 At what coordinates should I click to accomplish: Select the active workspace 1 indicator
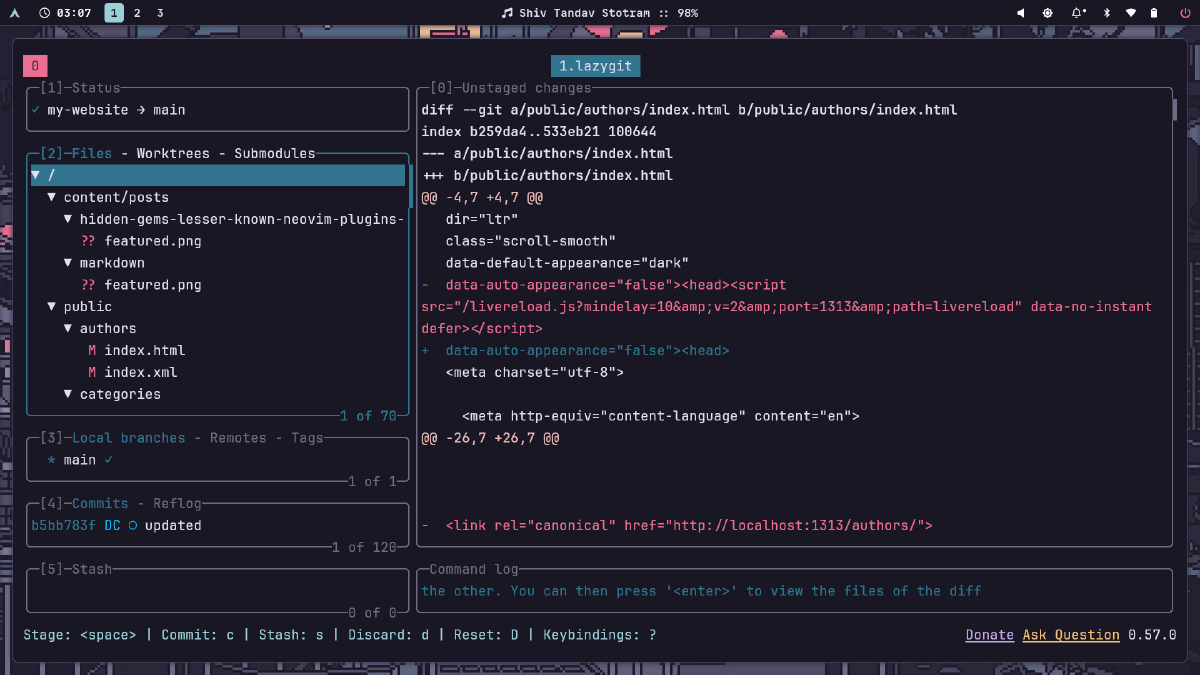point(114,13)
